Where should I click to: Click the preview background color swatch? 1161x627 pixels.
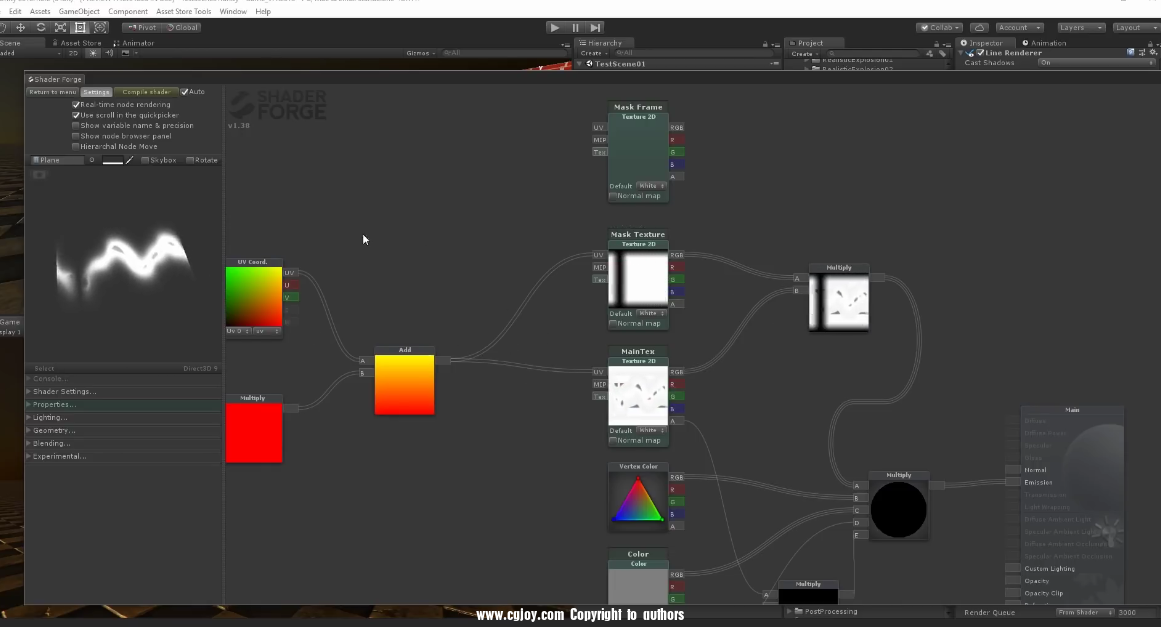pyautogui.click(x=112, y=160)
